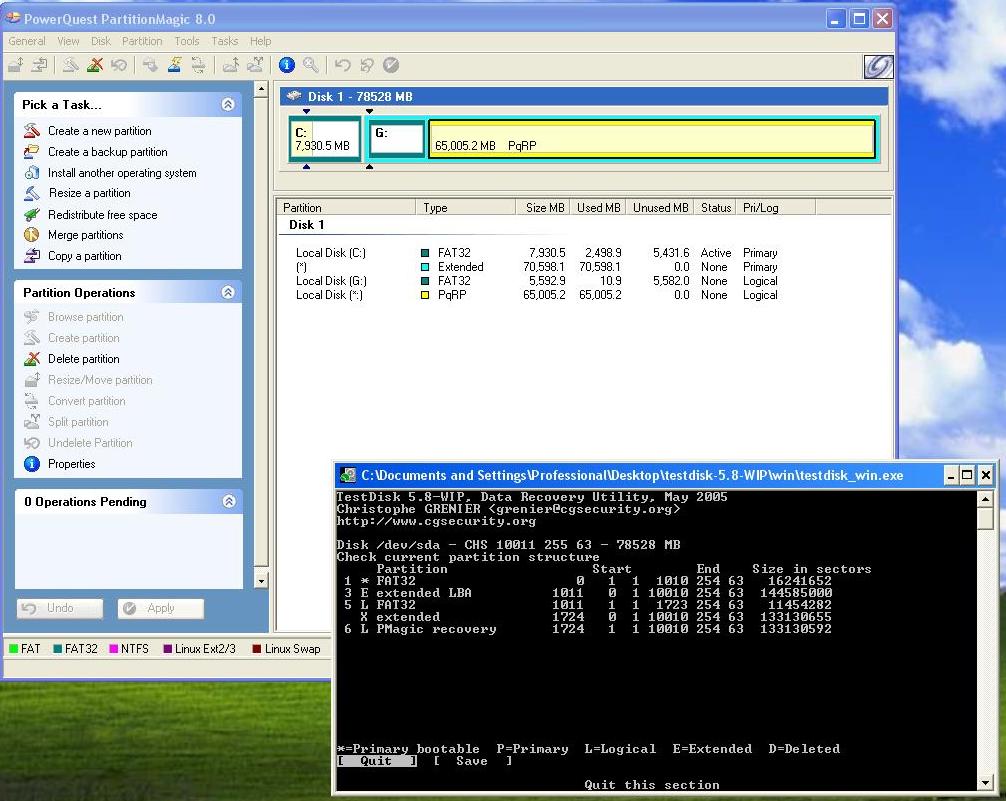Viewport: 1006px width, 801px height.
Task: Click the Delete partition icon in Partition Operations
Action: coord(31,359)
